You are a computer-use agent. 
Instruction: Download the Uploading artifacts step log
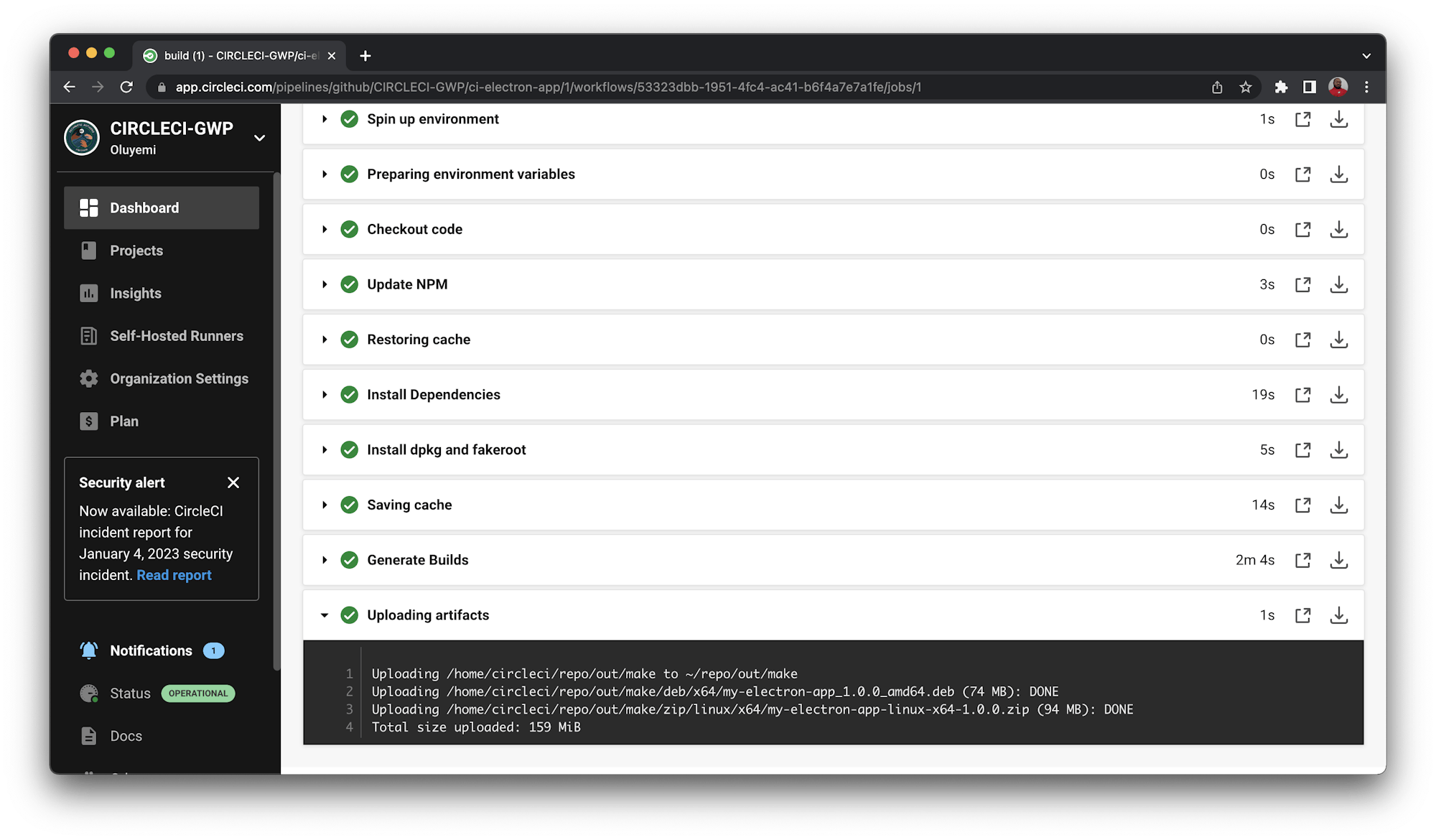1338,615
